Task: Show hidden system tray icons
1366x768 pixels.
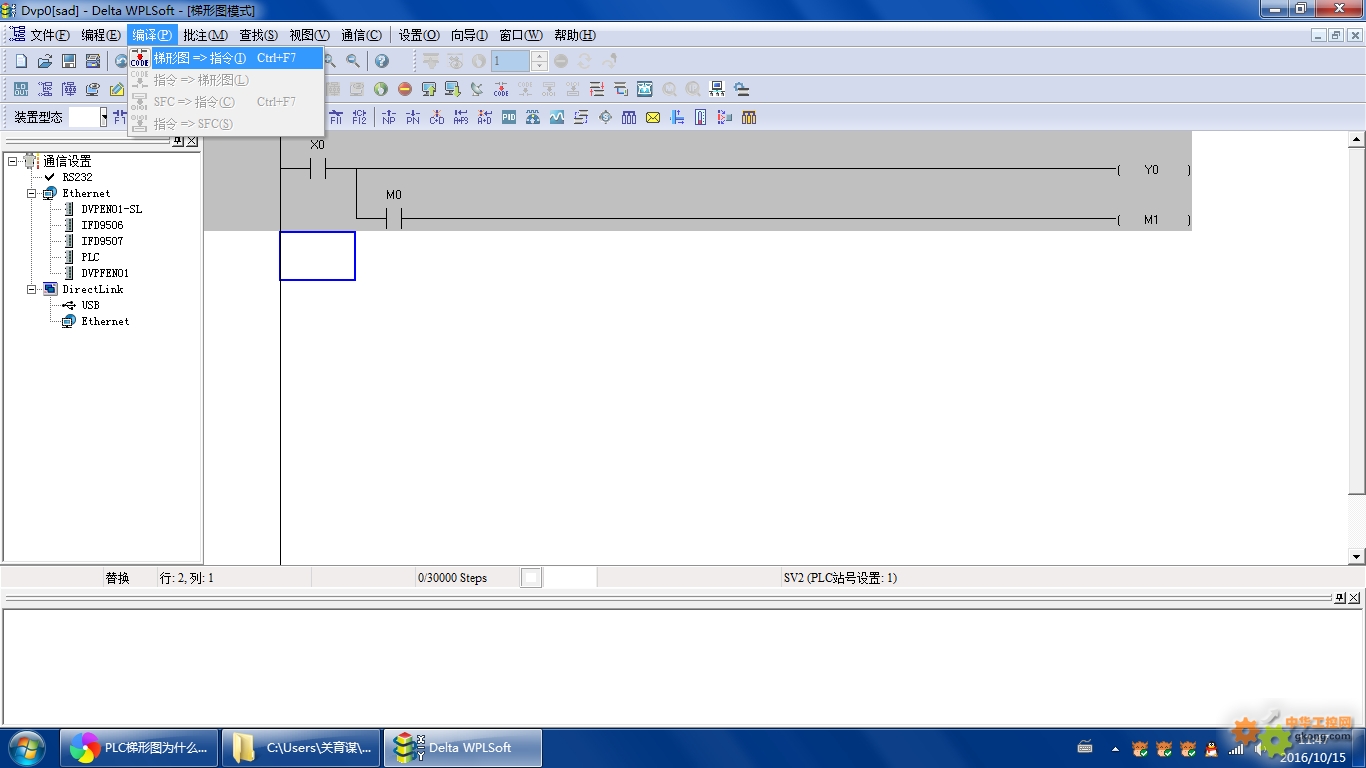Action: (x=1115, y=748)
